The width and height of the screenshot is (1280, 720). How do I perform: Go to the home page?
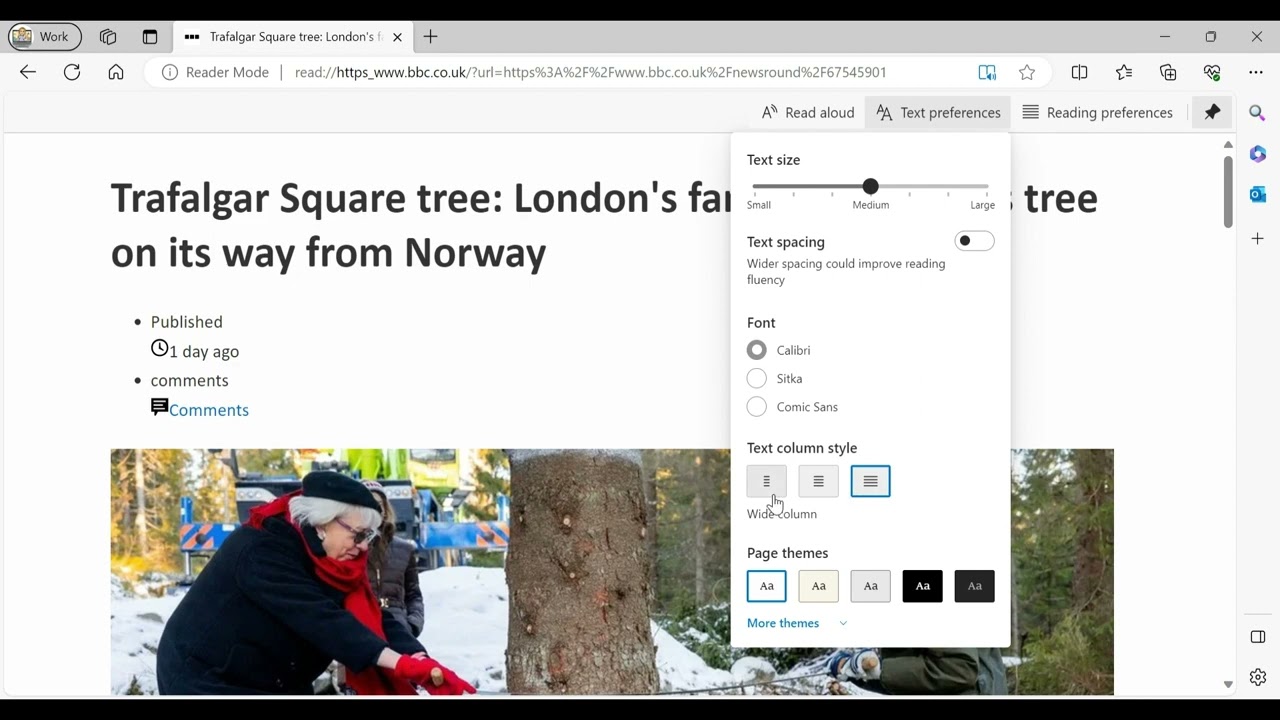116,72
